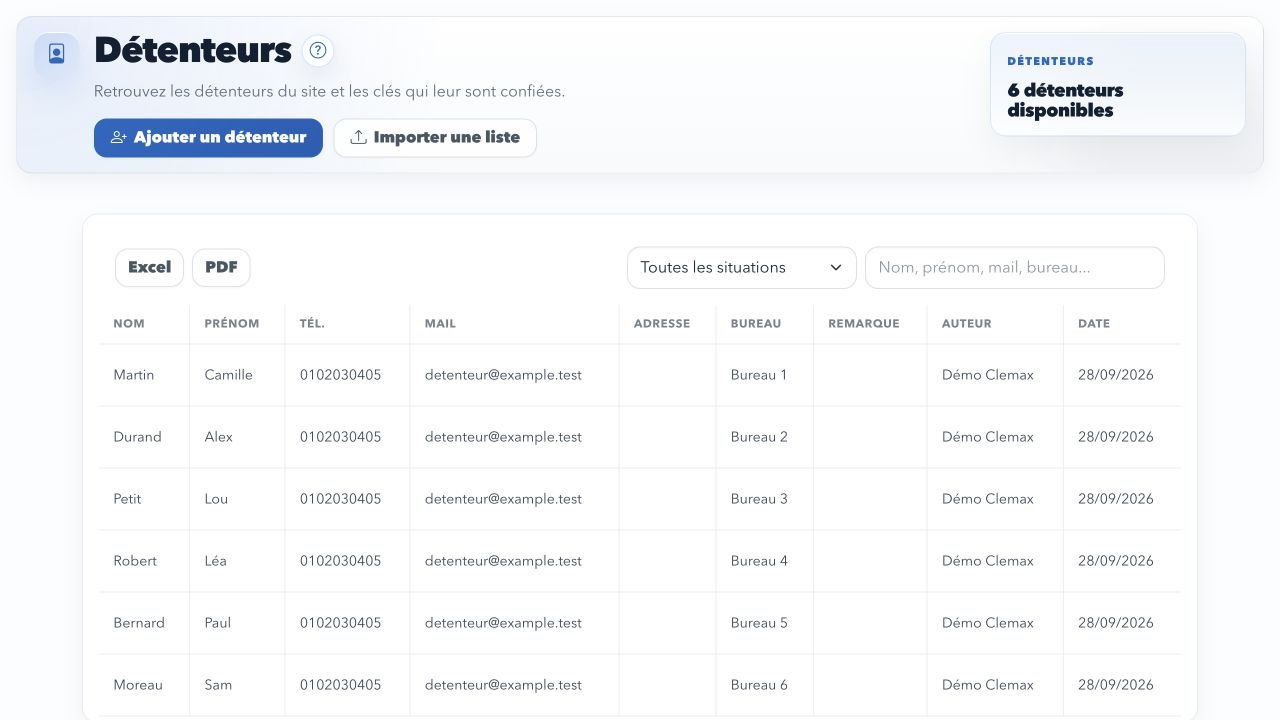Click first name Léa
1280x720 pixels.
tap(216, 561)
